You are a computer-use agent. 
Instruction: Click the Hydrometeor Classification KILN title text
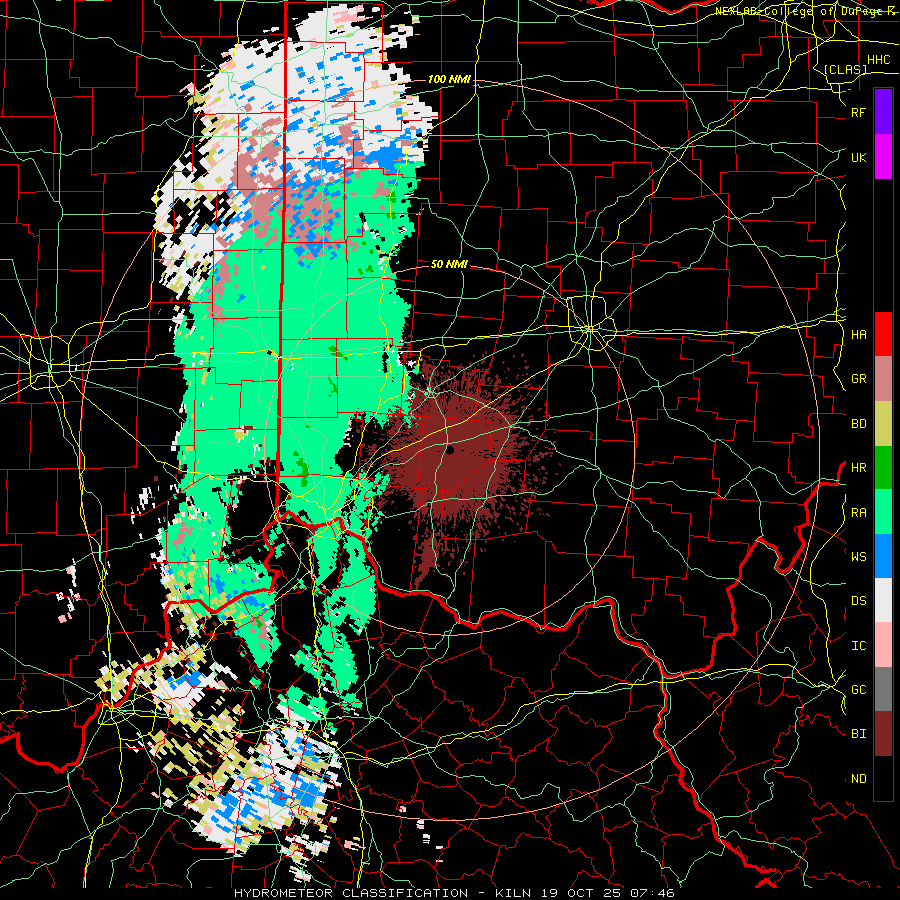point(454,893)
